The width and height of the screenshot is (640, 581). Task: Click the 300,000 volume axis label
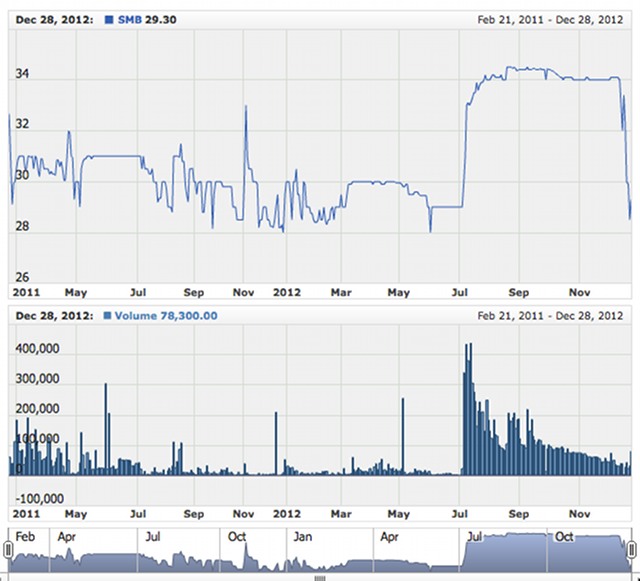pyautogui.click(x=37, y=378)
